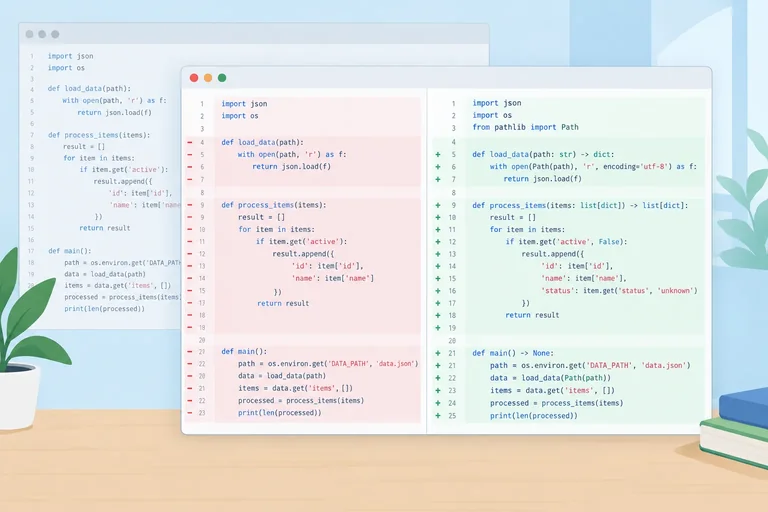The height and width of the screenshot is (512, 768).
Task: Click the vertical divider between the diff panes
Action: click(427, 261)
